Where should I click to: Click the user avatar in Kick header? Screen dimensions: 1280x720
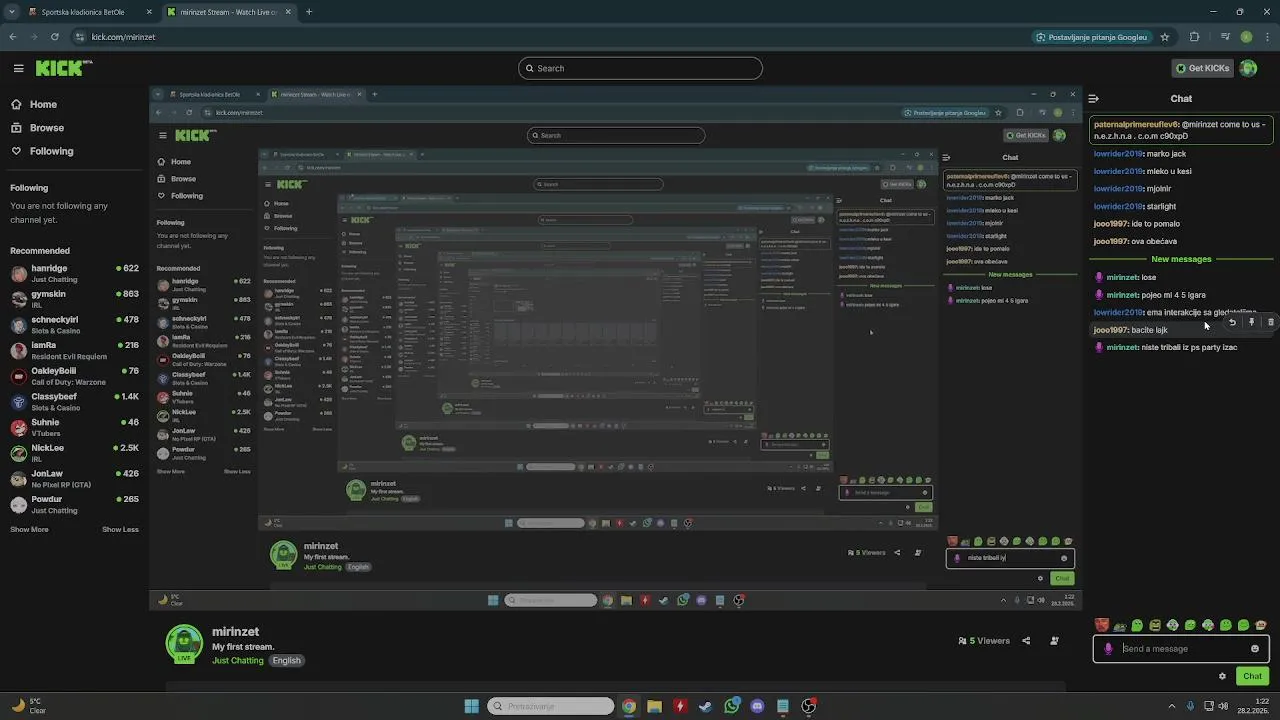(x=1248, y=68)
